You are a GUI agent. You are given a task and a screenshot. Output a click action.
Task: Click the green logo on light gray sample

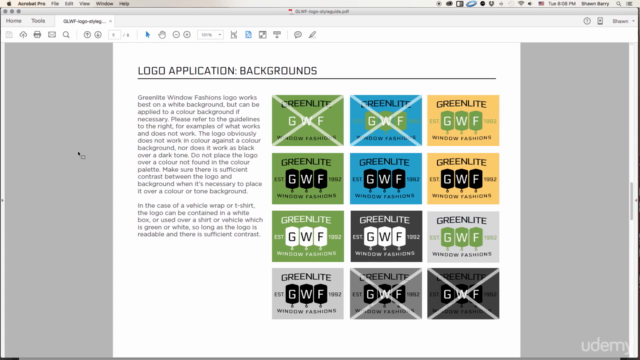tap(463, 236)
